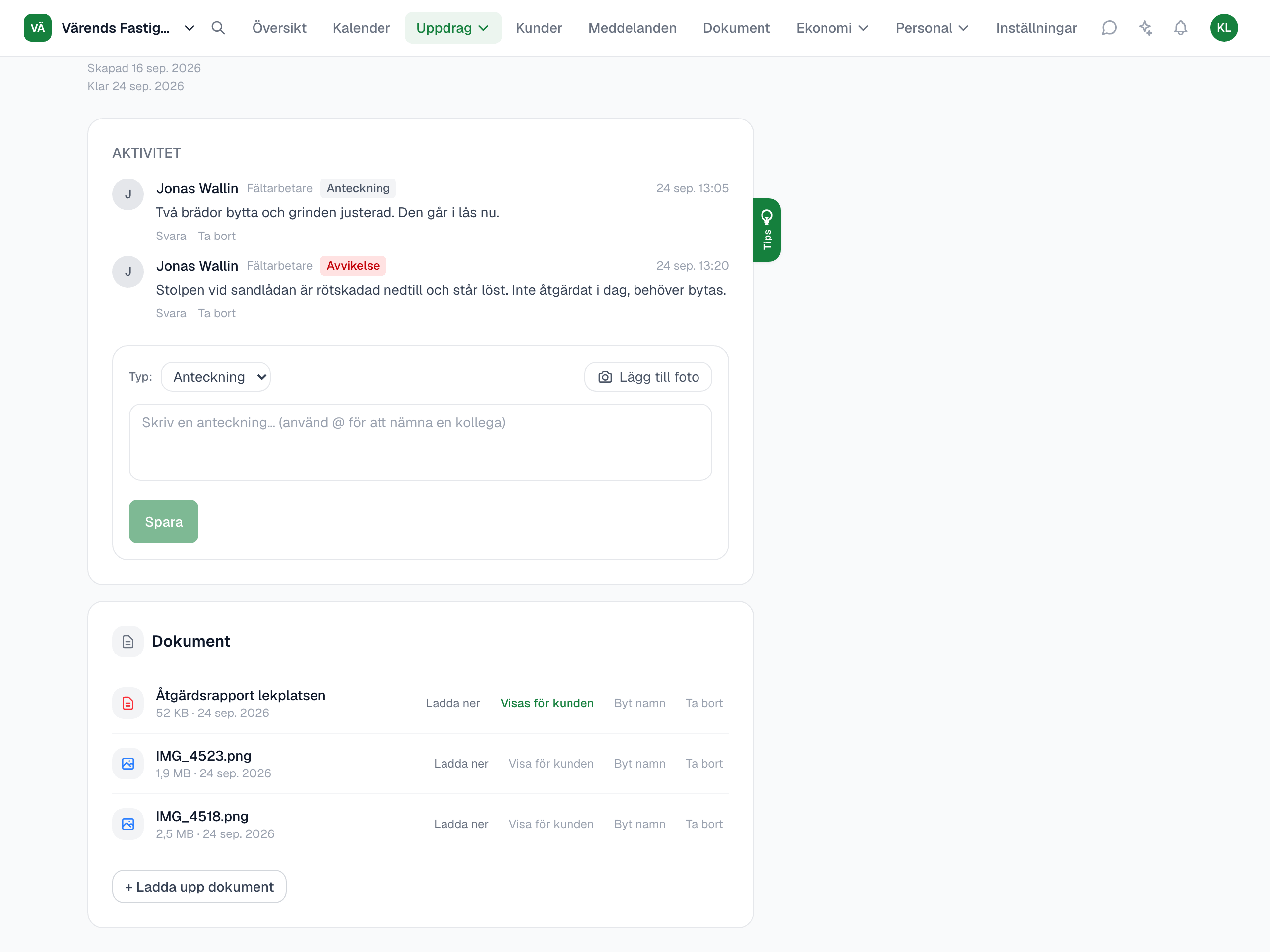Open the green Tips side tab
1270x952 pixels.
[x=767, y=230]
